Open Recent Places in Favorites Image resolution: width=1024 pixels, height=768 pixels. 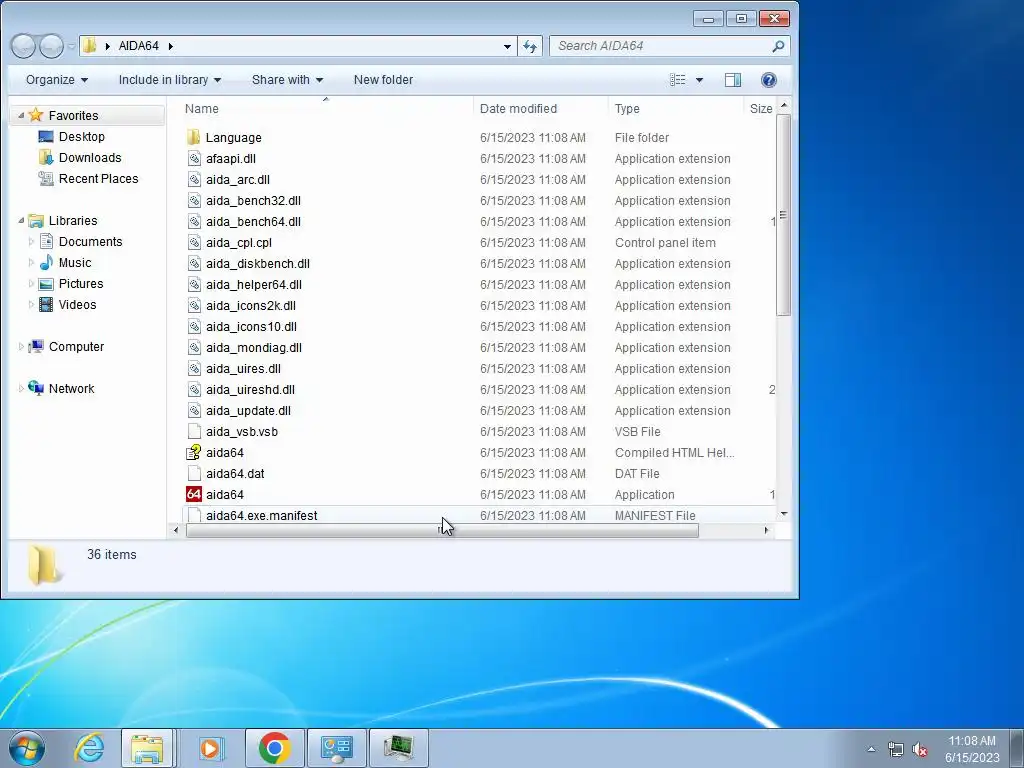[x=88, y=178]
